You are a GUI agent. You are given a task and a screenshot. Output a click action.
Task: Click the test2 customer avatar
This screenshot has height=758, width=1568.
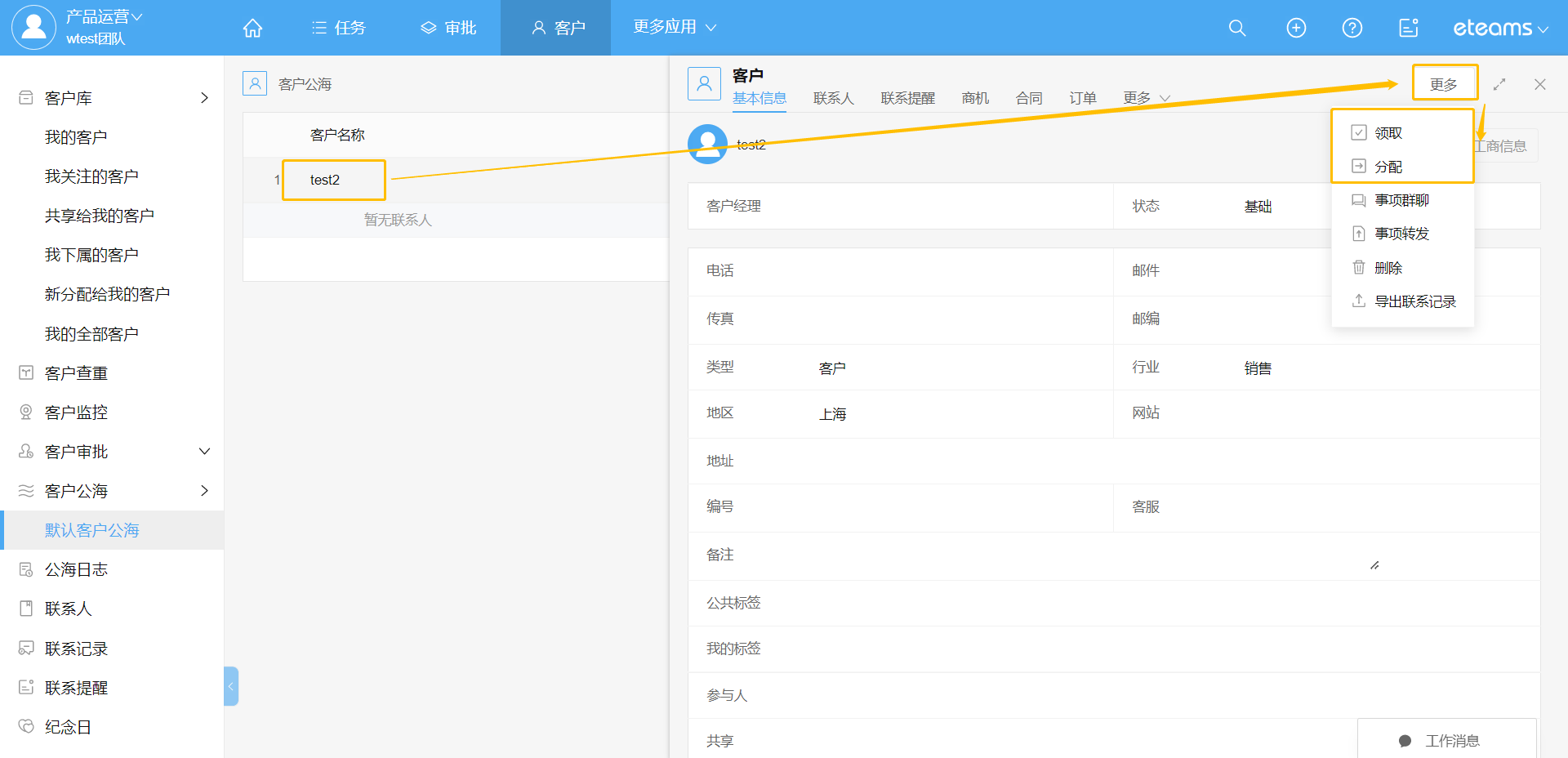point(707,145)
